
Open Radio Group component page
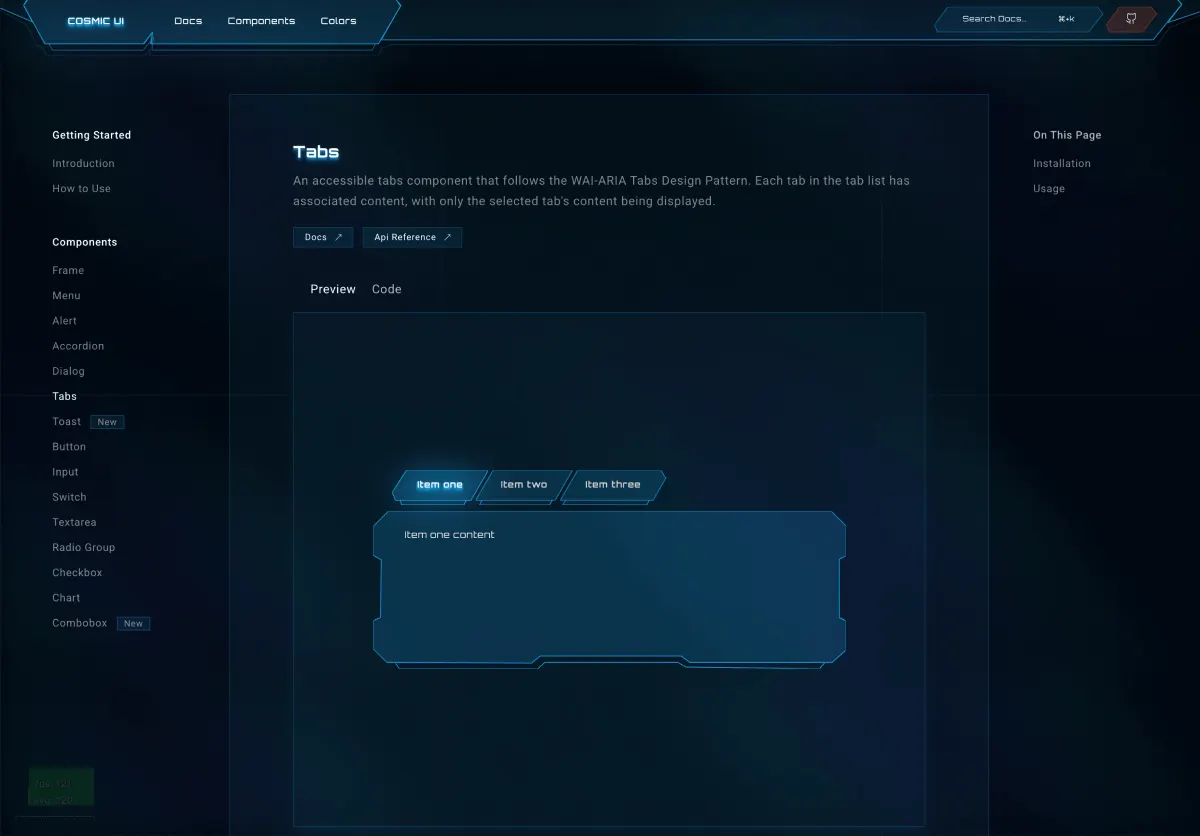point(83,548)
